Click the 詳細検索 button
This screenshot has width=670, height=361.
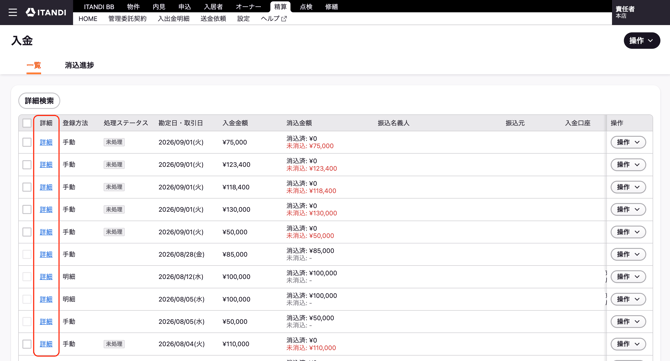tap(39, 101)
